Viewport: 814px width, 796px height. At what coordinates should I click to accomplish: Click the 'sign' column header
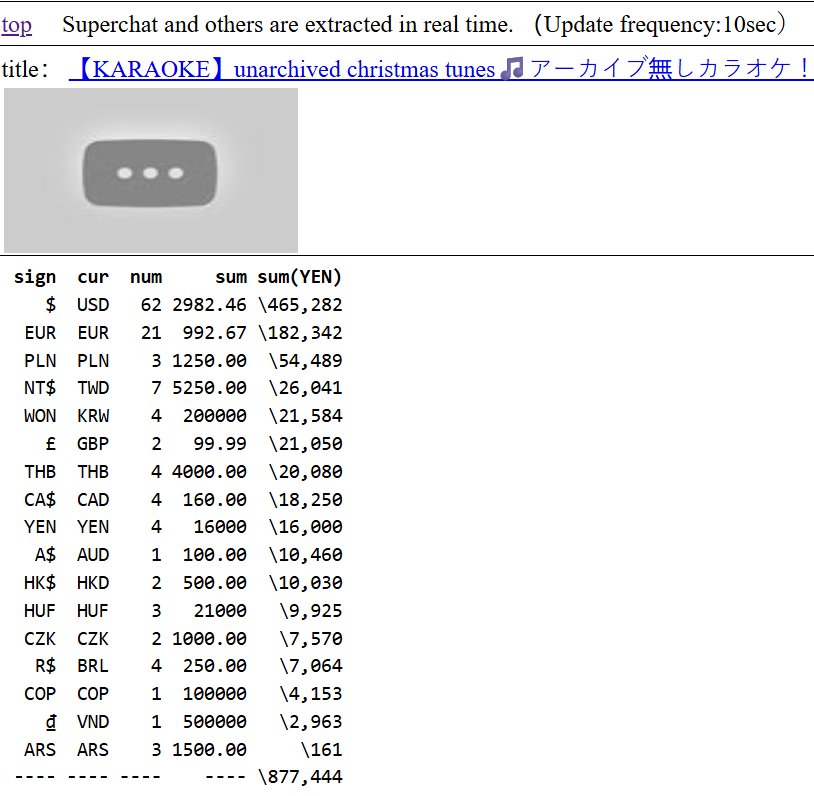click(x=35, y=277)
